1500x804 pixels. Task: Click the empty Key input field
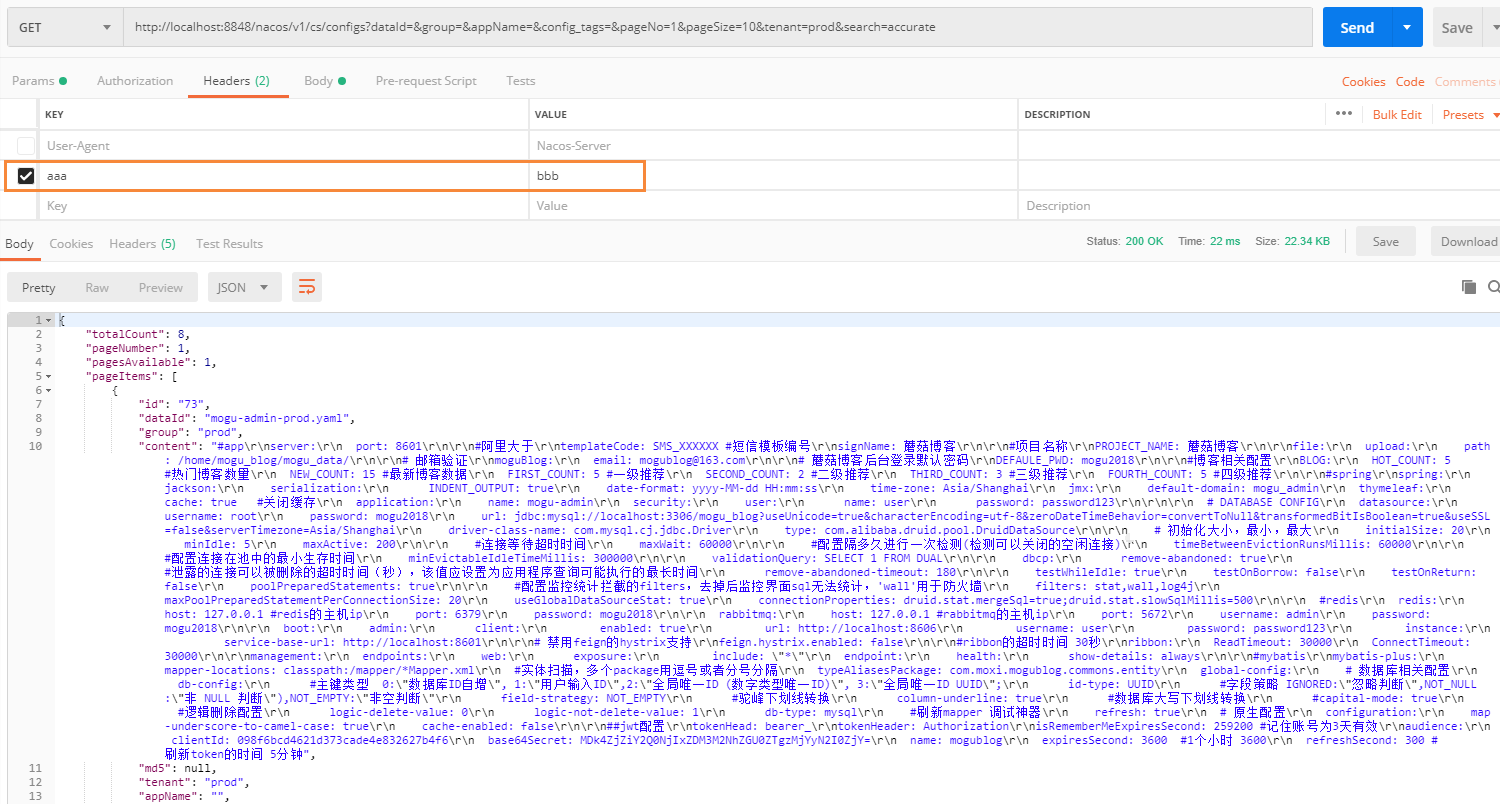coord(284,206)
